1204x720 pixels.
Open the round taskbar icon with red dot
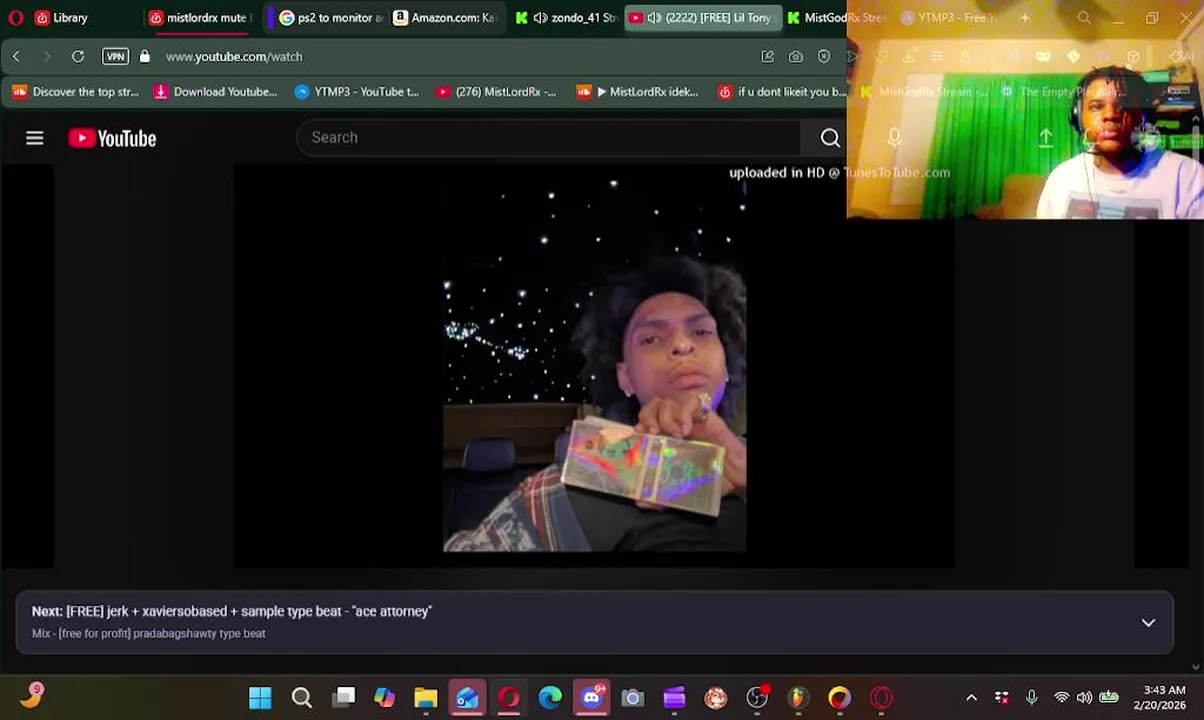point(757,698)
